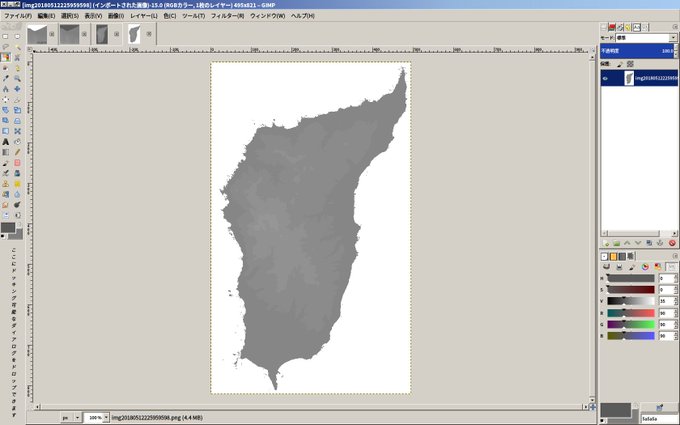Switch to the Channels tab in the dock
The image size is (680, 425).
click(x=612, y=27)
